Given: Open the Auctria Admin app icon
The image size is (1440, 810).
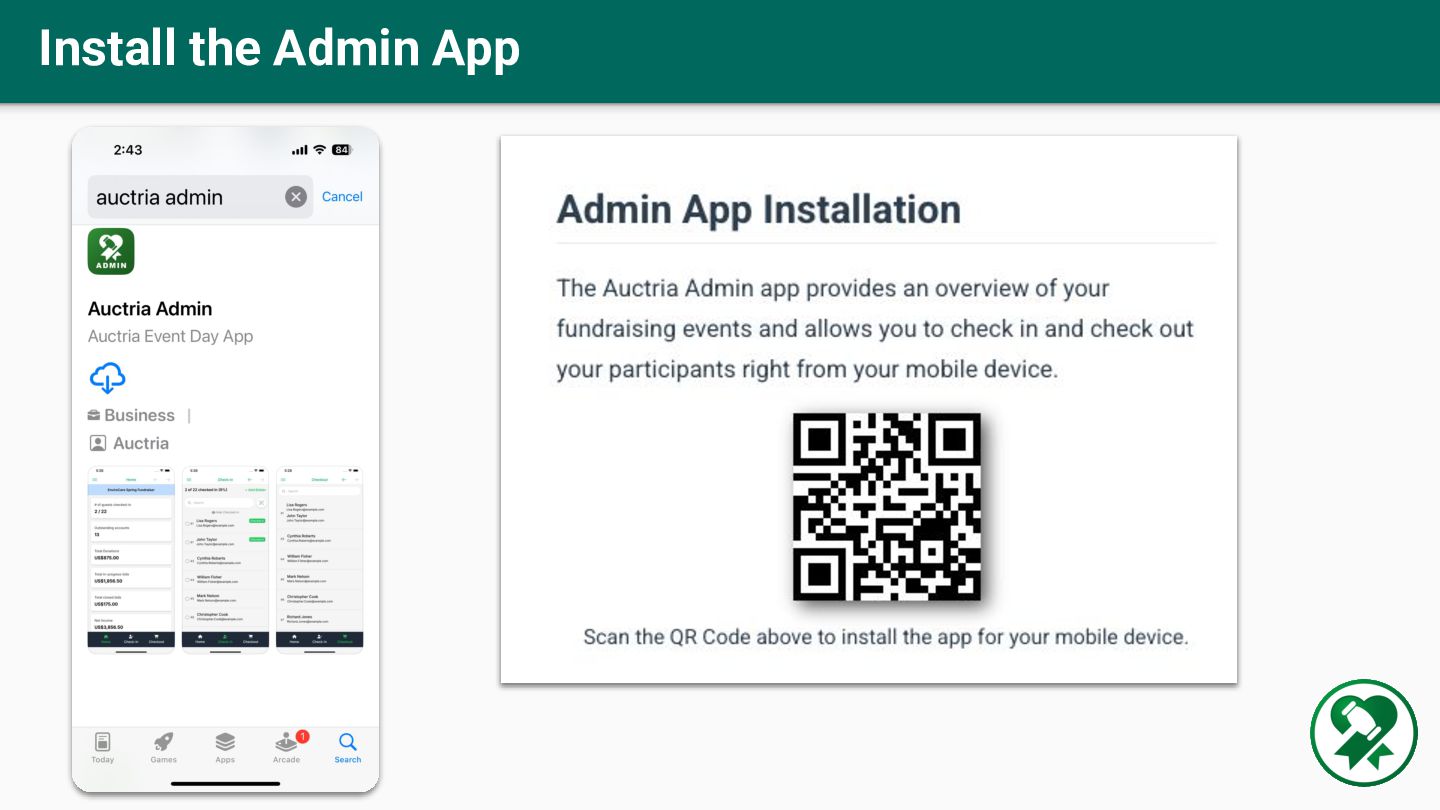Looking at the screenshot, I should point(111,251).
